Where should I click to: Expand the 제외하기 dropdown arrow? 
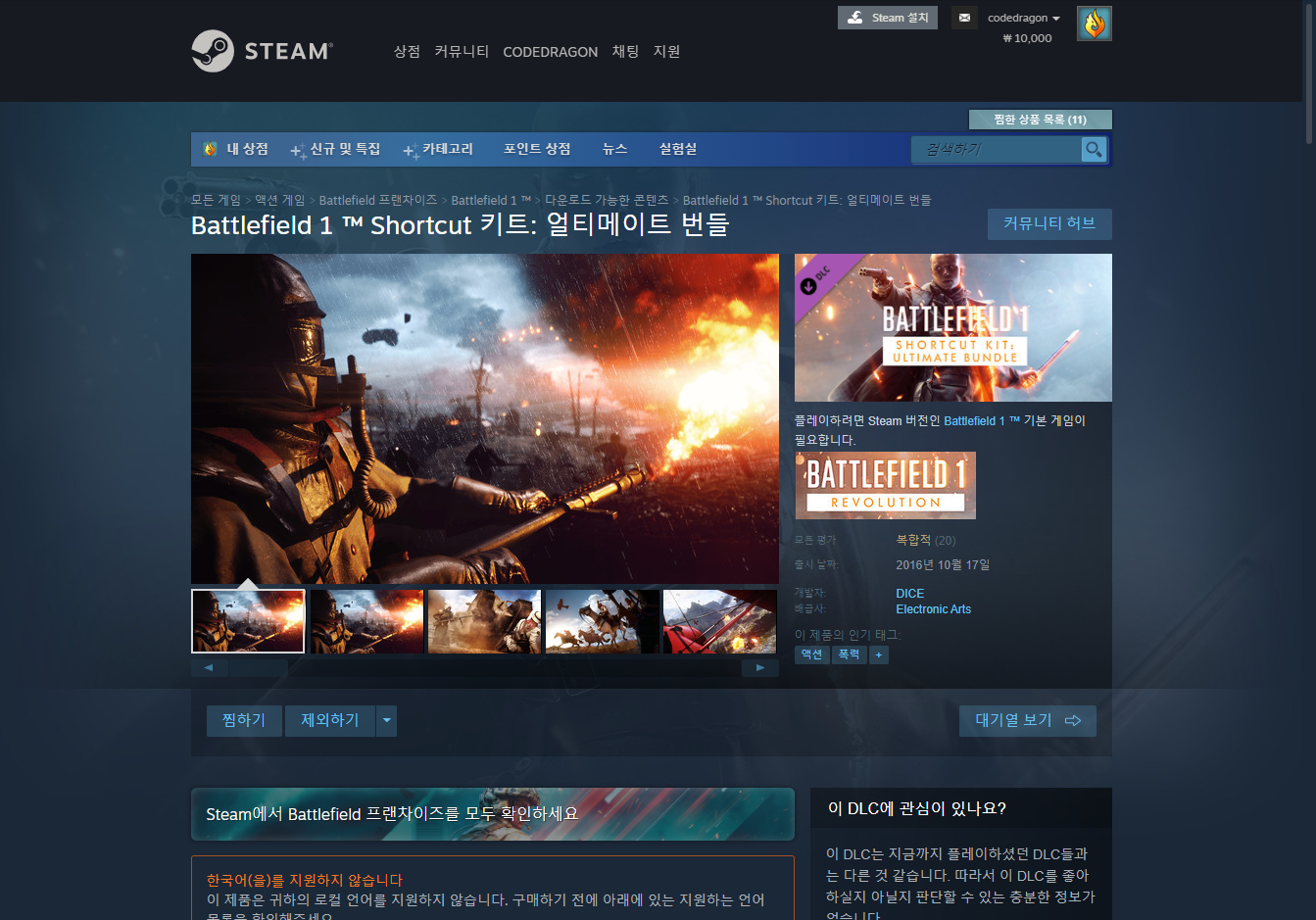coord(386,721)
